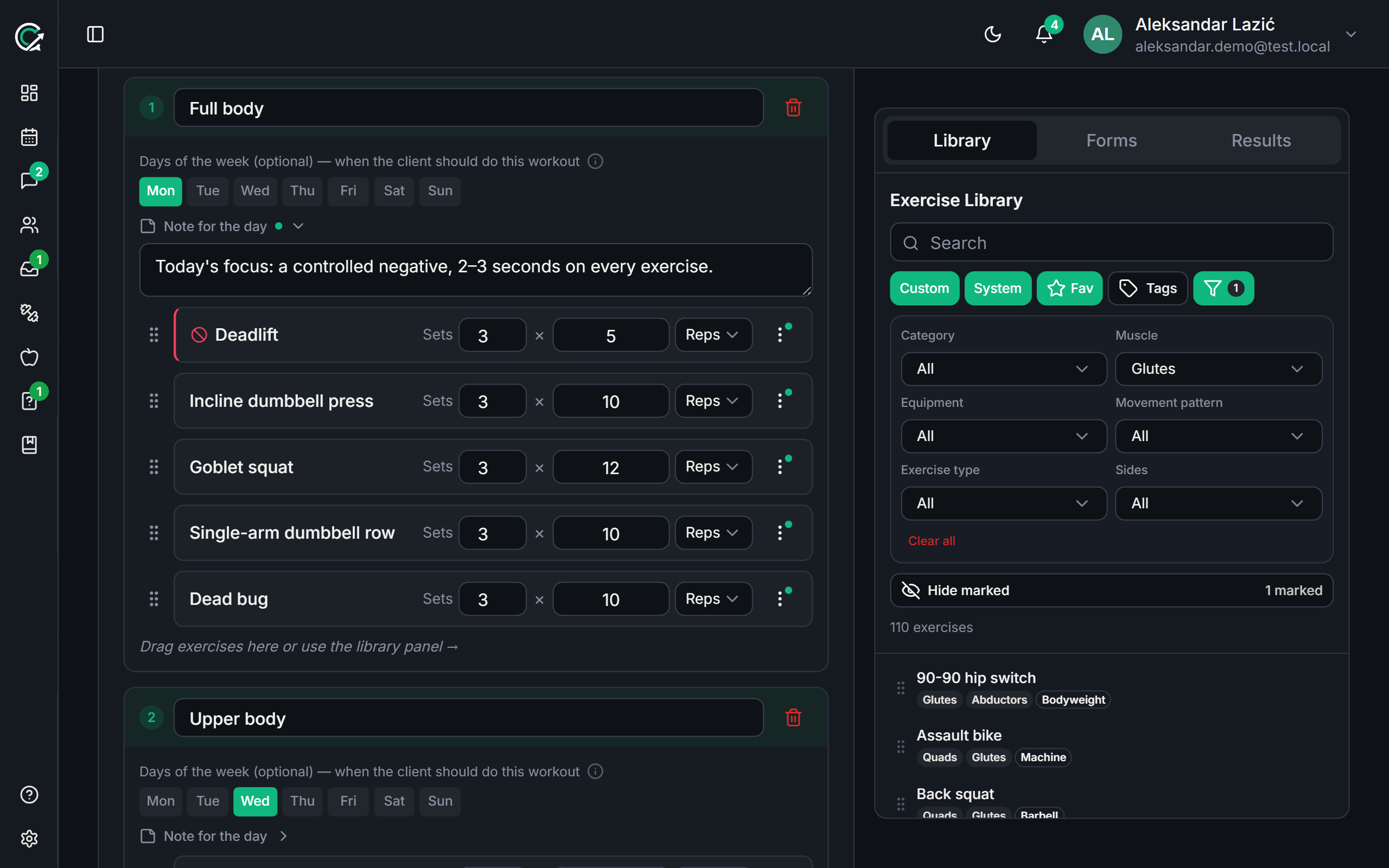Grab the Dead bug drag handle
The width and height of the screenshot is (1389, 868).
[x=154, y=599]
